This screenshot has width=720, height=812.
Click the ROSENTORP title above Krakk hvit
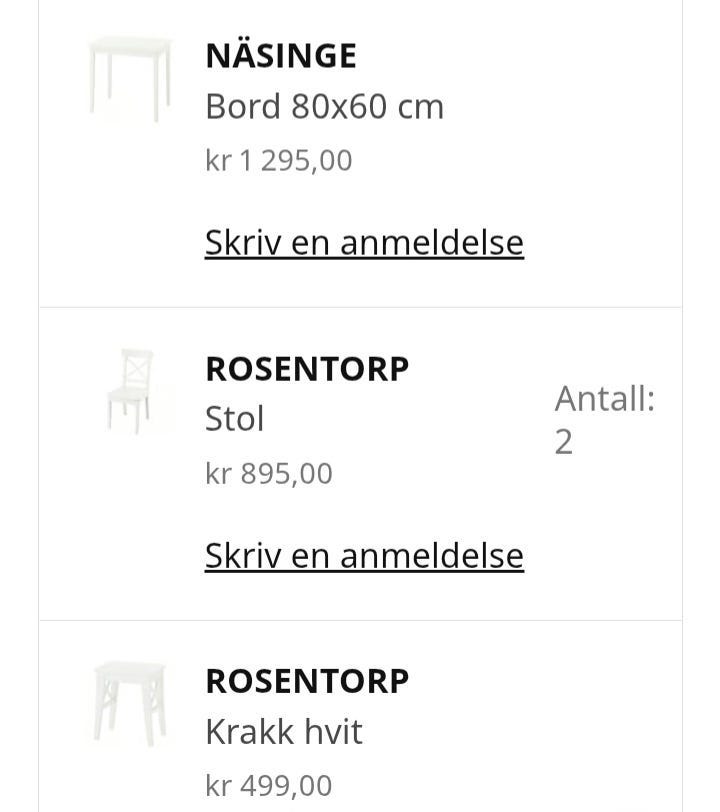coord(307,681)
